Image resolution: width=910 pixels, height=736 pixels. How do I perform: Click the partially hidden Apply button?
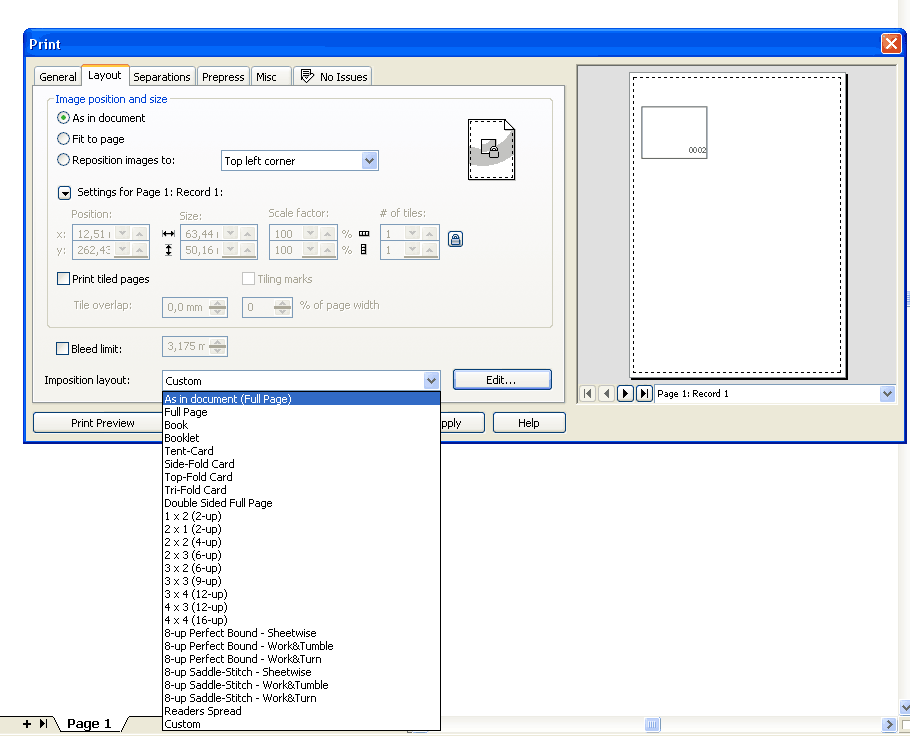[463, 423]
